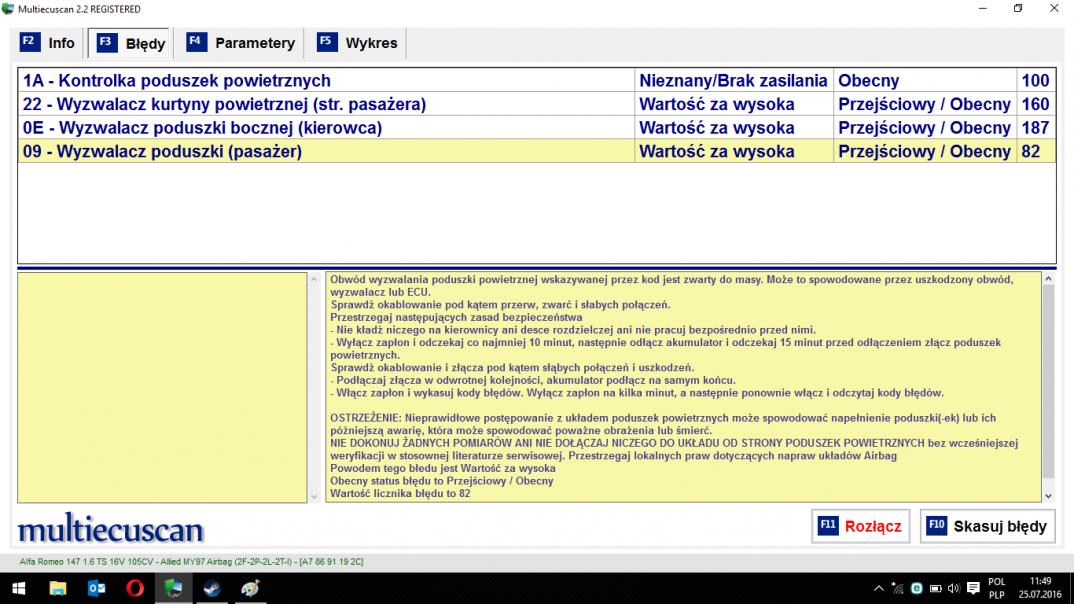The height and width of the screenshot is (604, 1074).
Task: Click the F11 Rozłącz button
Action: click(860, 526)
